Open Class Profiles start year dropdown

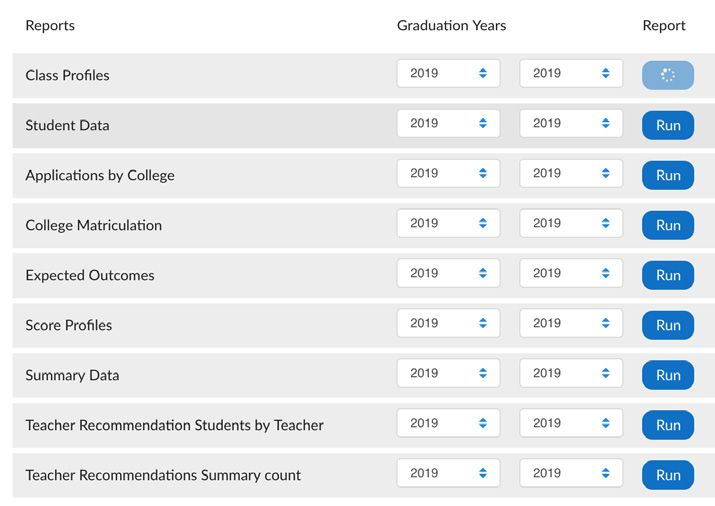click(448, 73)
